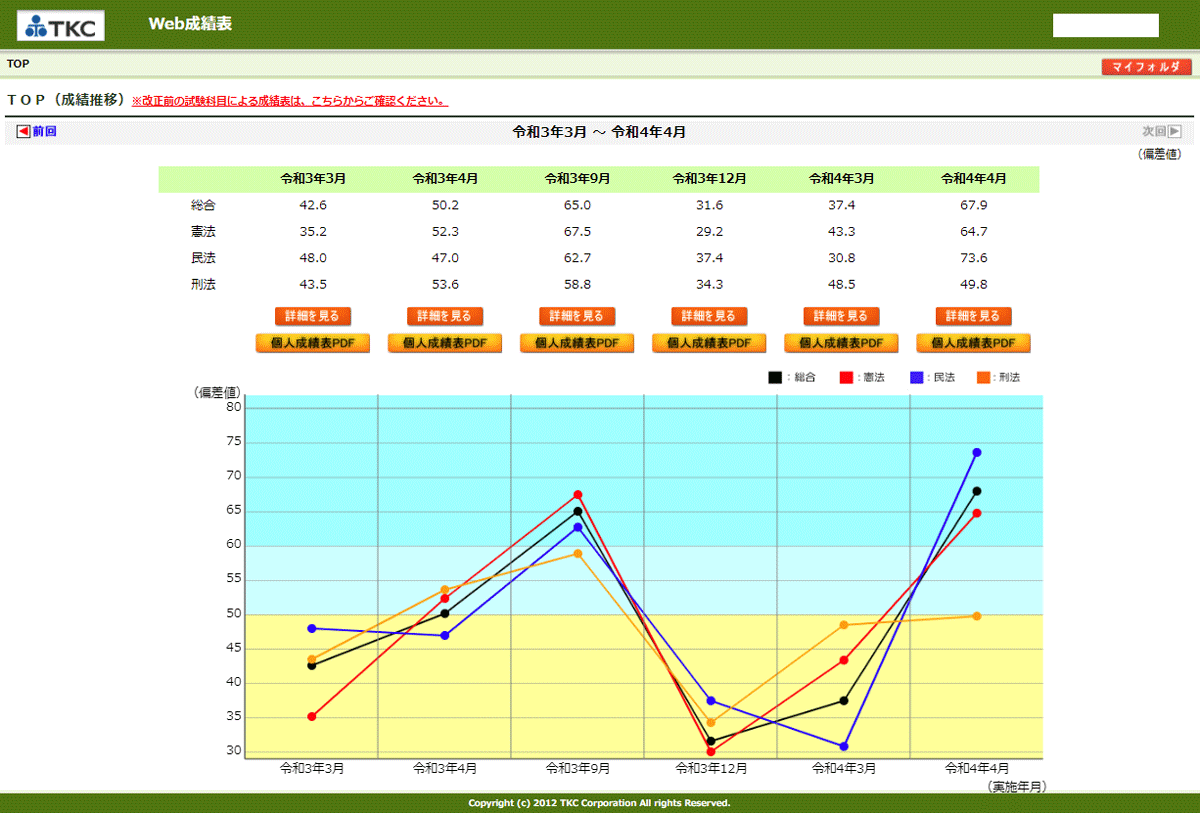
Task: Click the red 憲法 legend swatch
Action: [845, 377]
